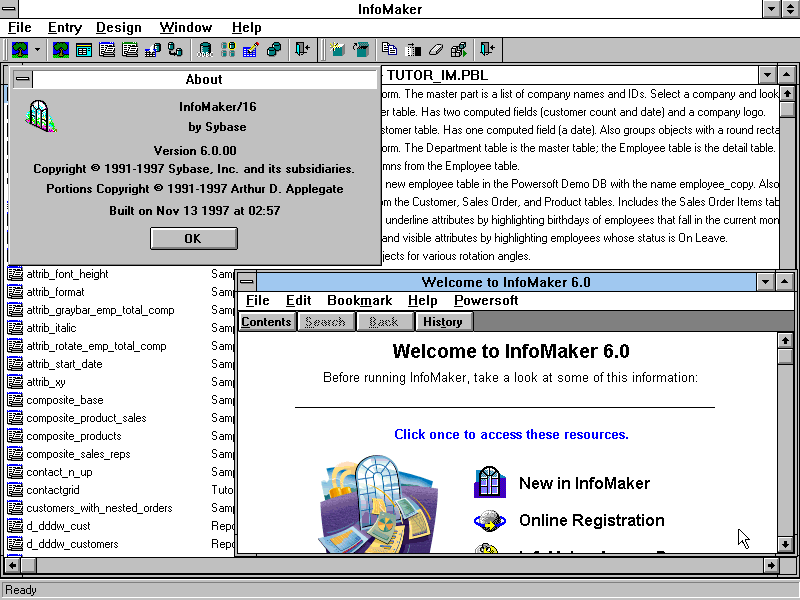Click the report icon beside d_dddw_cust

[x=15, y=526]
